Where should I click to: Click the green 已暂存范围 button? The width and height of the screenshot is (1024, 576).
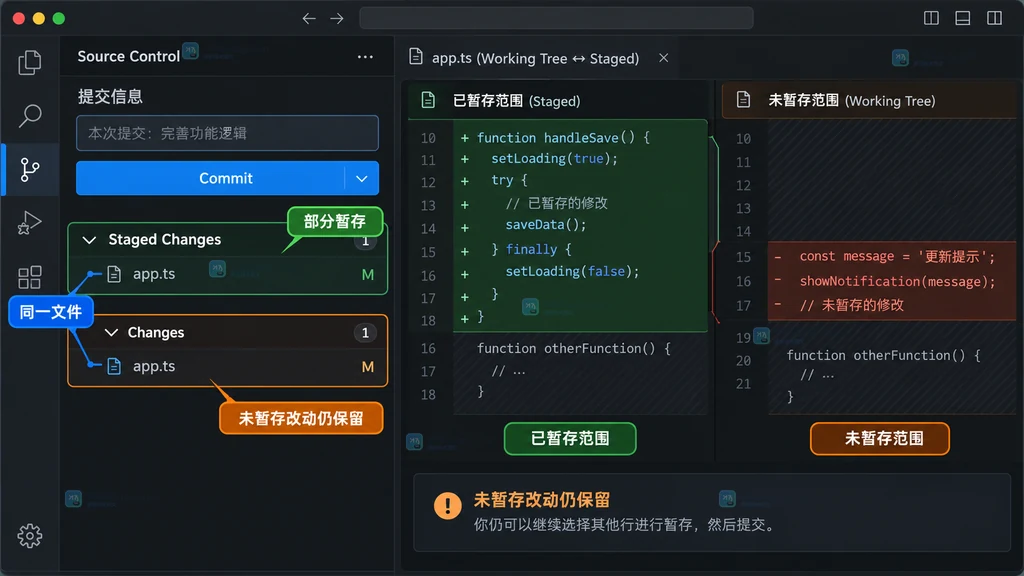570,438
